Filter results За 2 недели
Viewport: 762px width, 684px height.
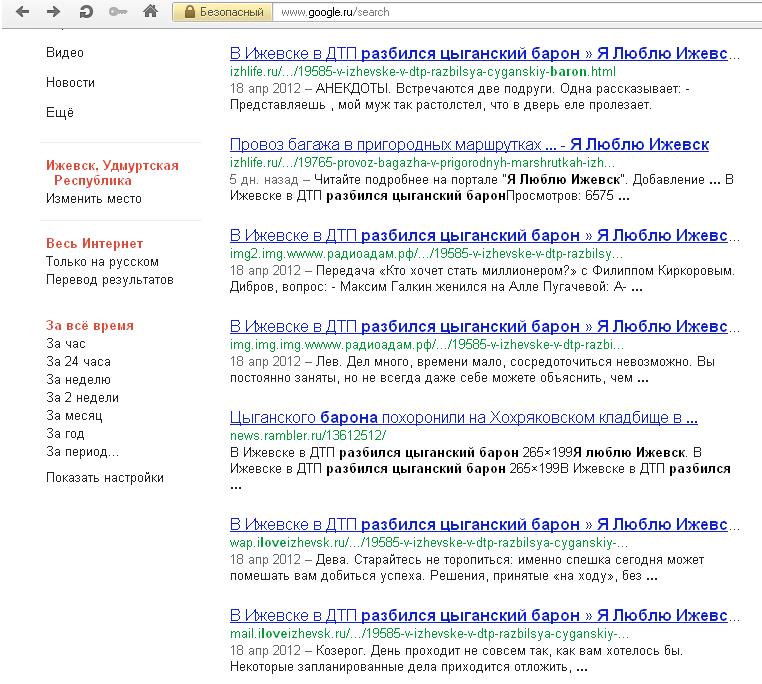point(82,398)
